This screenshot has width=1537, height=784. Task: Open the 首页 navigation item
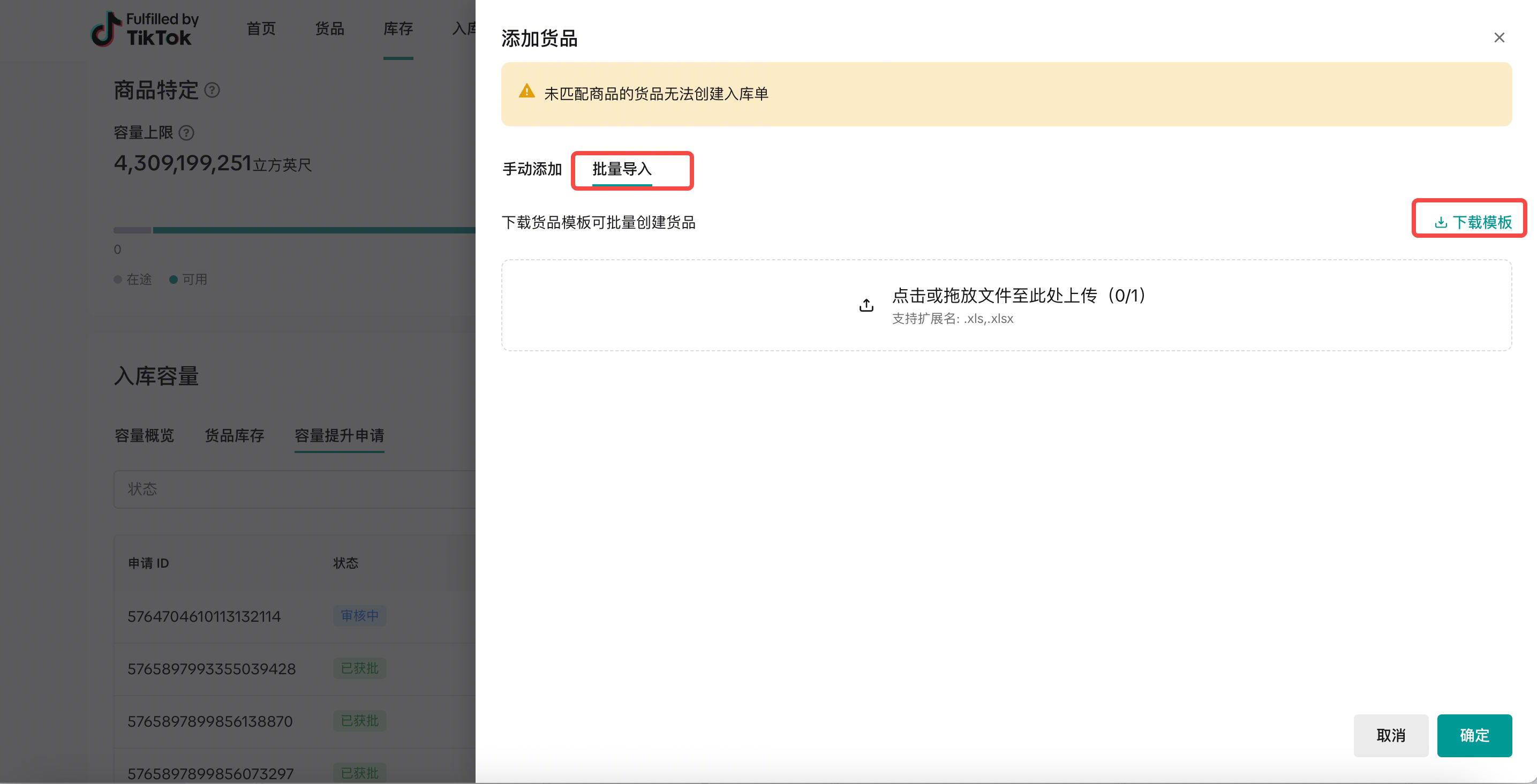tap(261, 28)
